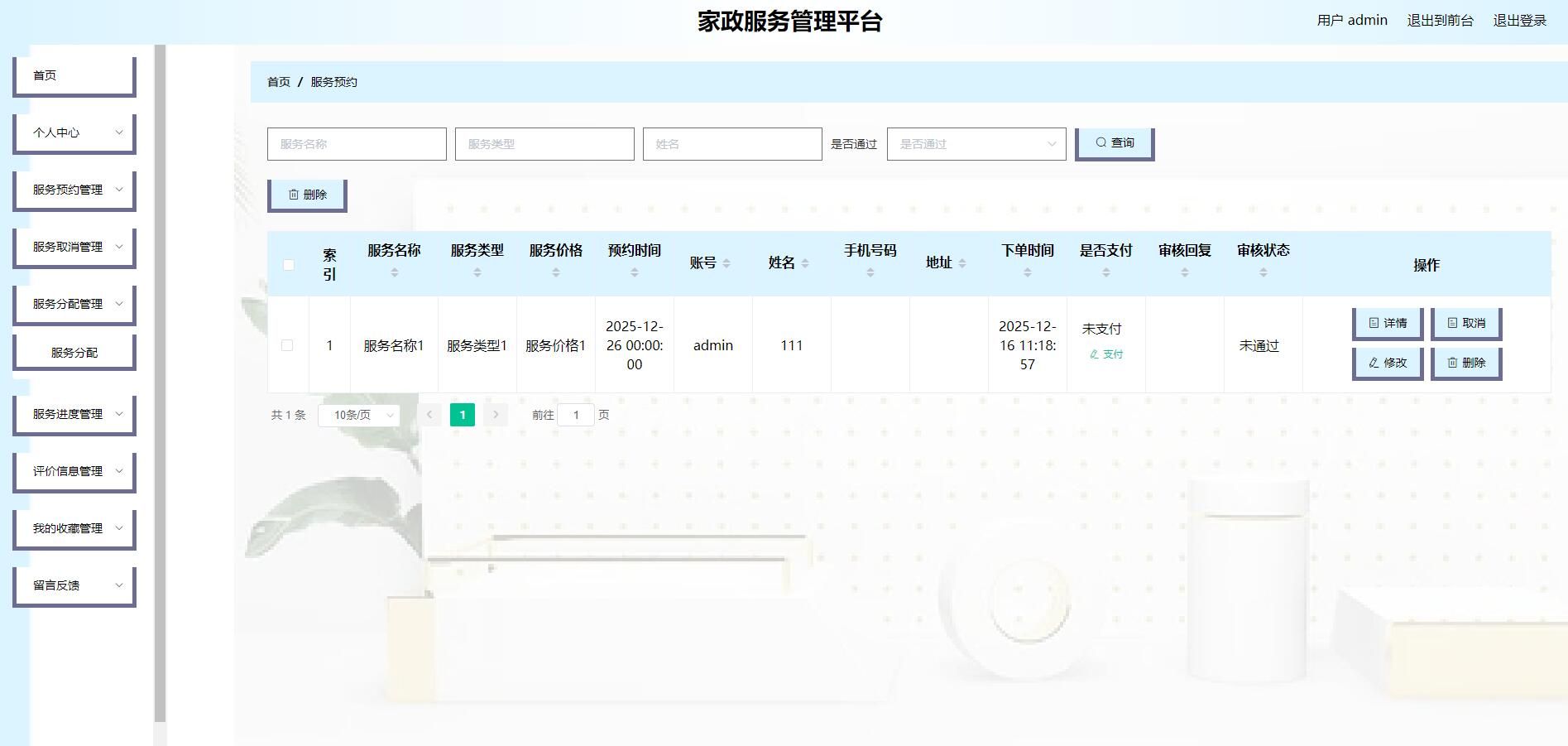The height and width of the screenshot is (746, 1568).
Task: Click the 取消 icon button in the operations column
Action: (1453, 324)
